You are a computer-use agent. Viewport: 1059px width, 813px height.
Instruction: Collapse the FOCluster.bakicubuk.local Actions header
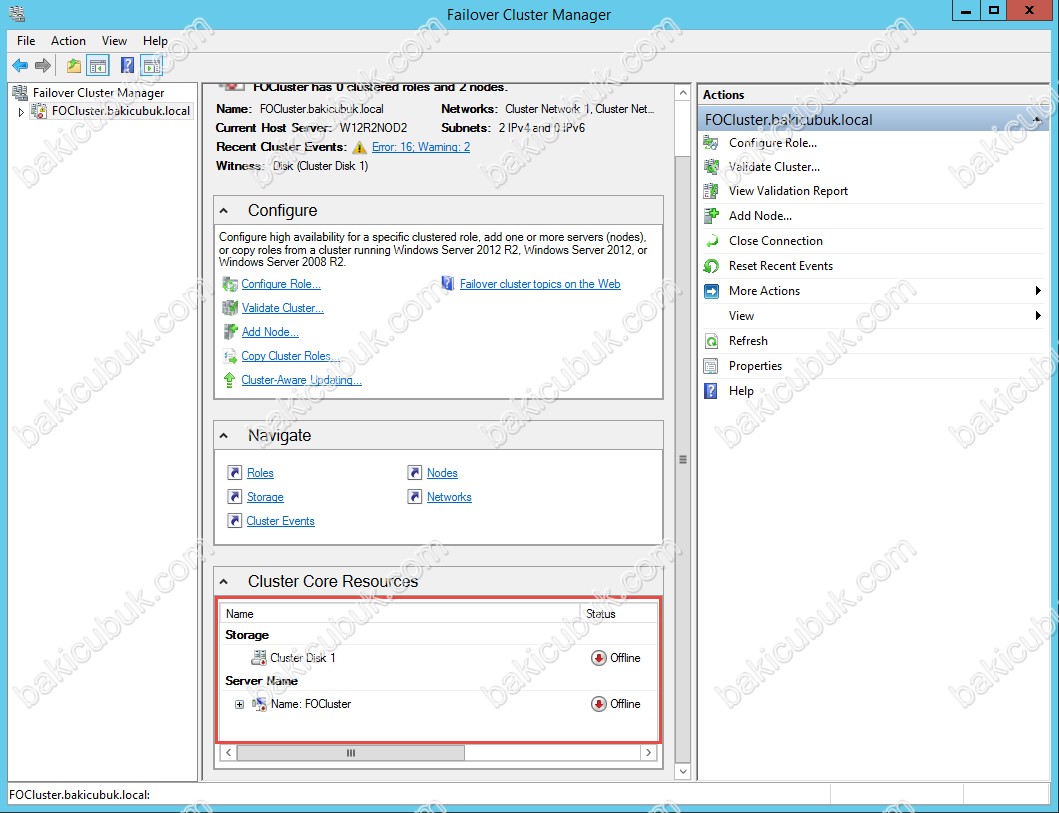(1037, 120)
